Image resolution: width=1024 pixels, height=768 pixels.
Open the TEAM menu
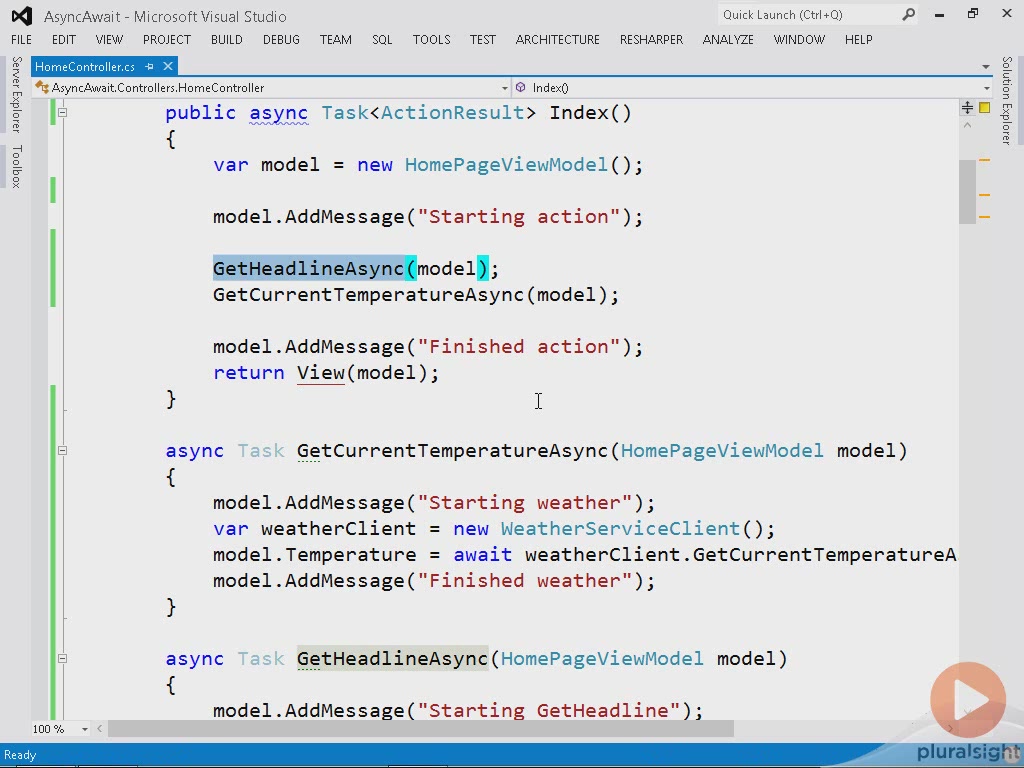pos(336,40)
